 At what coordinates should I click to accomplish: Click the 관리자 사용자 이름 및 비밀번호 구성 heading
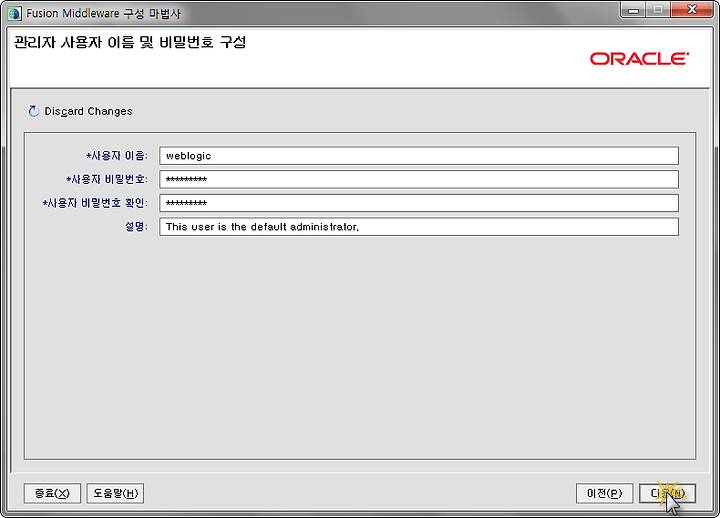130,42
